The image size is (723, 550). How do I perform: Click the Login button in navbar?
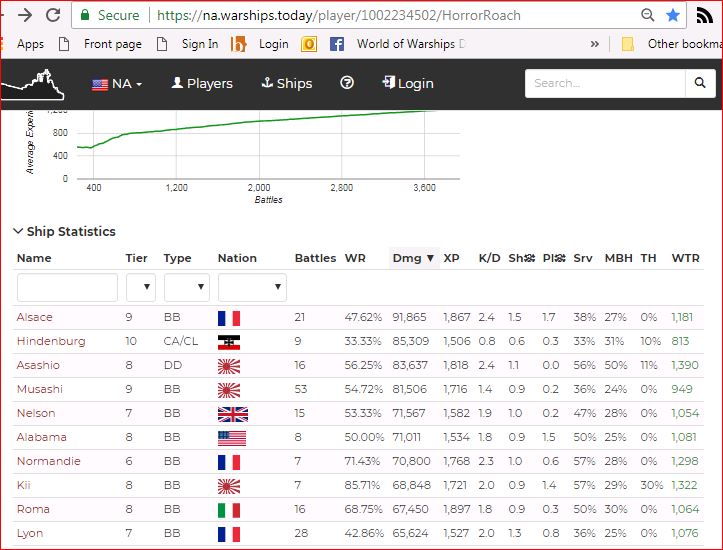point(407,83)
